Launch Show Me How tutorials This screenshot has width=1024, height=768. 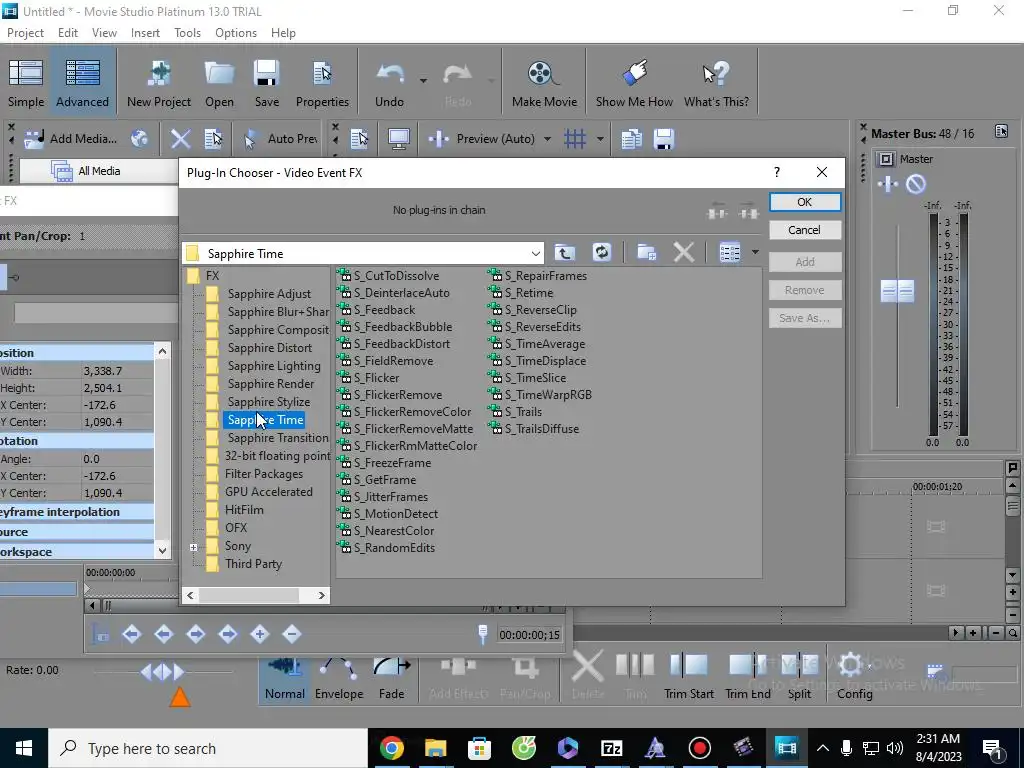tap(633, 83)
